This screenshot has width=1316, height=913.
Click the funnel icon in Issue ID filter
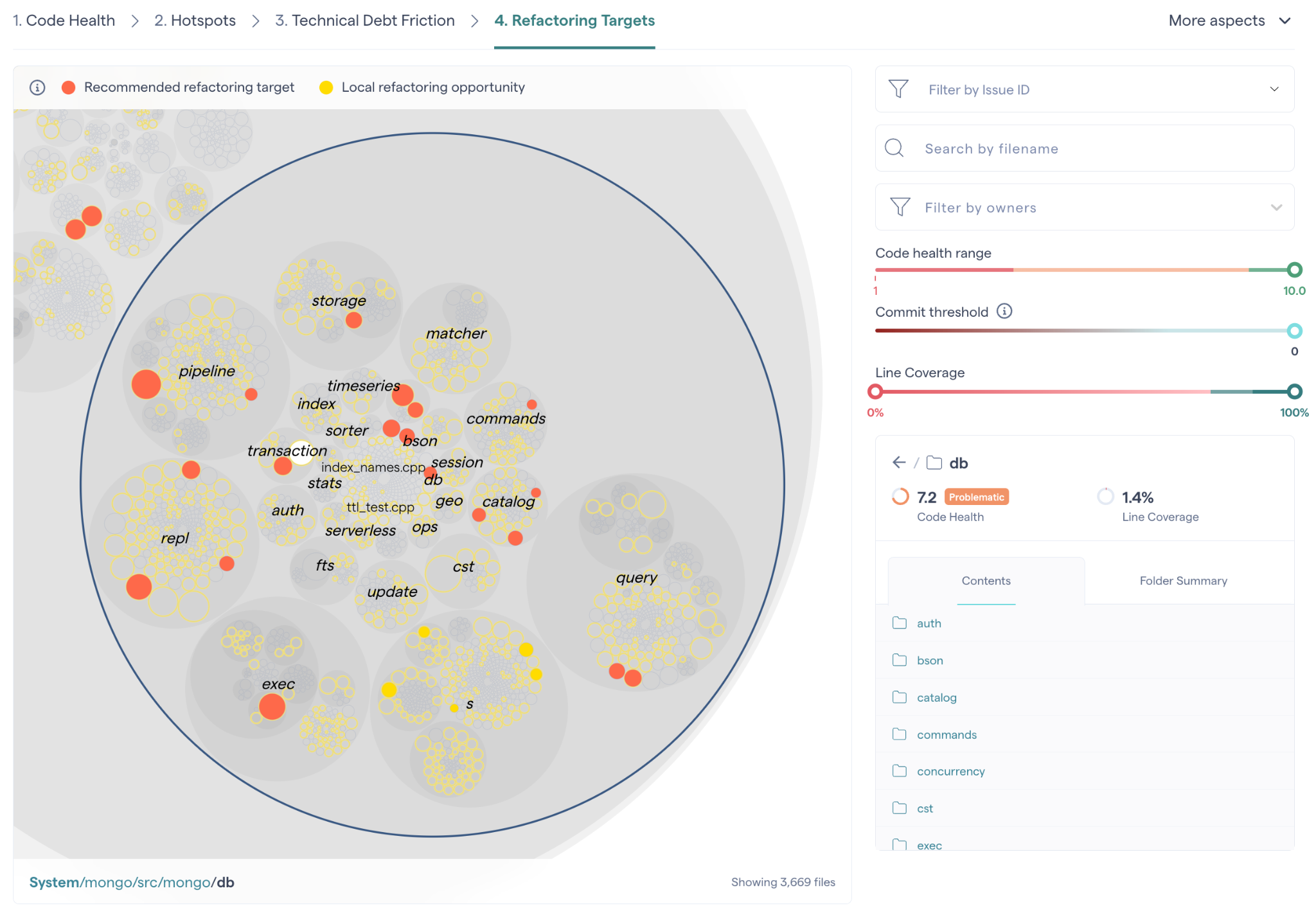tap(898, 89)
